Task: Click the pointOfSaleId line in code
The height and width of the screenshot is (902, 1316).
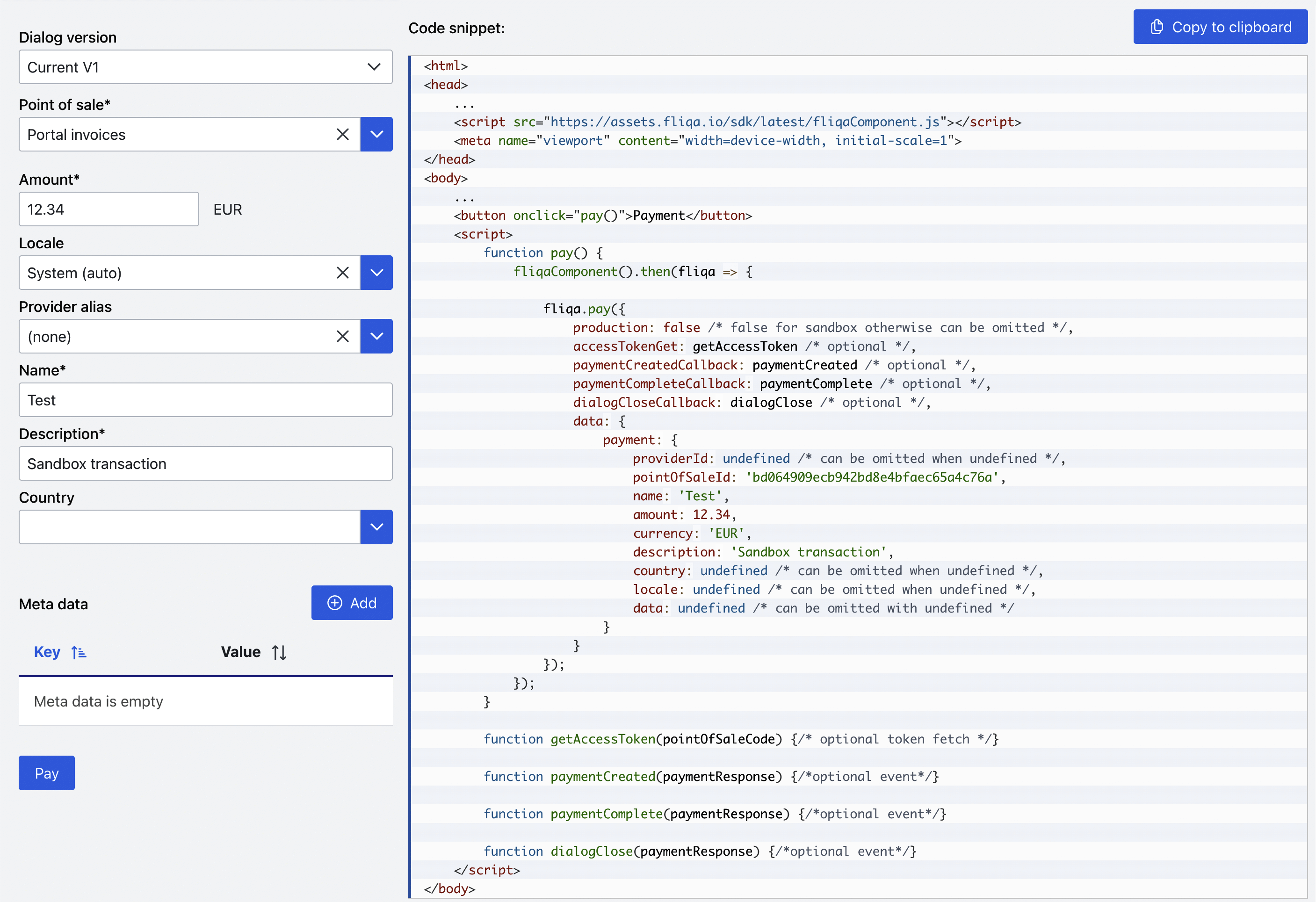Action: 818,477
